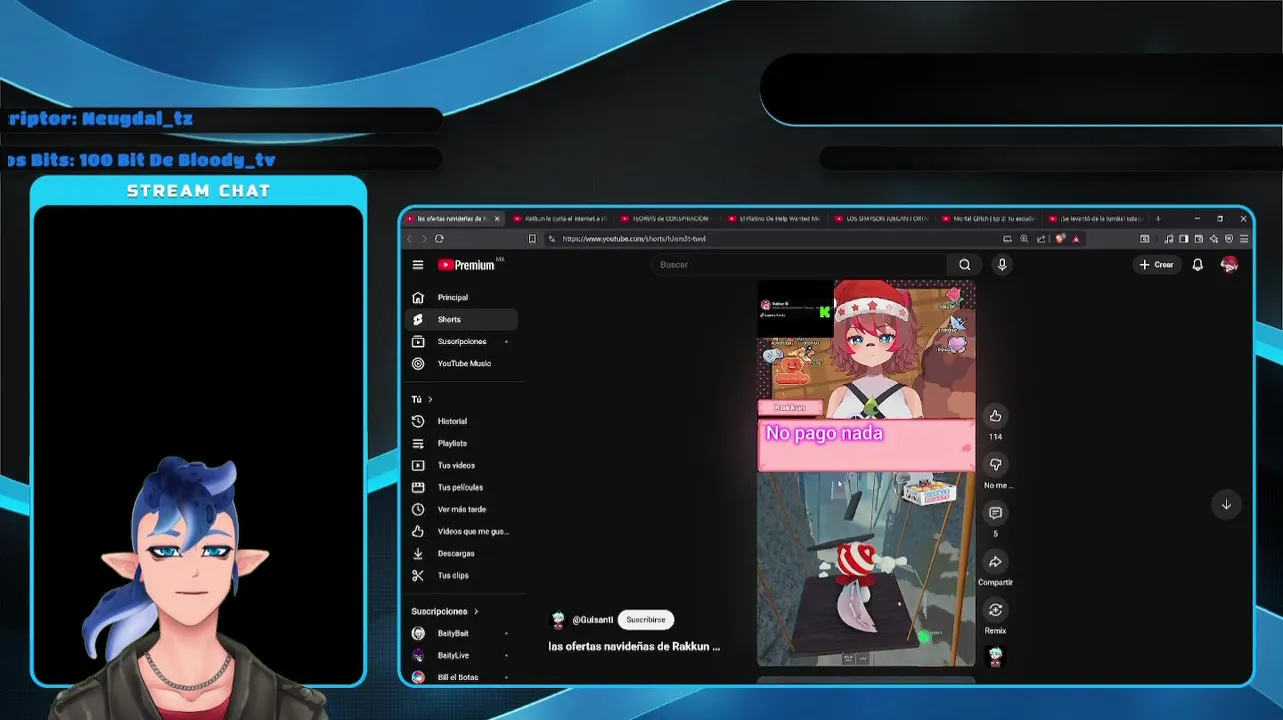This screenshot has width=1283, height=720.
Task: Expand the Suscripciones section heading
Action: (x=445, y=611)
